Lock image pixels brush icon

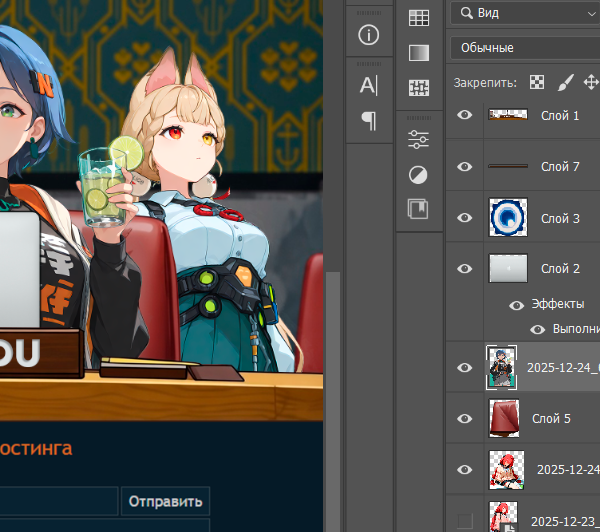point(564,82)
